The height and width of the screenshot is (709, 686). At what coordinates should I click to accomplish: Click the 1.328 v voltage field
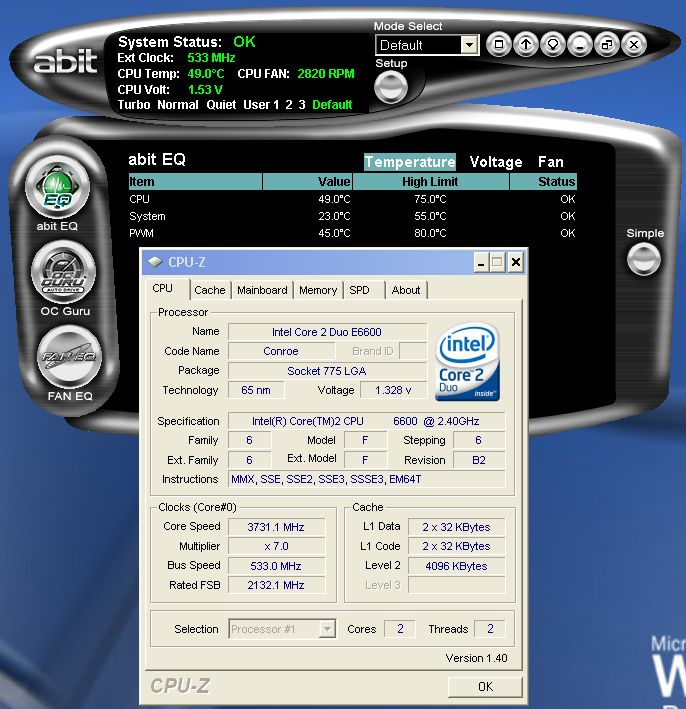click(x=393, y=390)
